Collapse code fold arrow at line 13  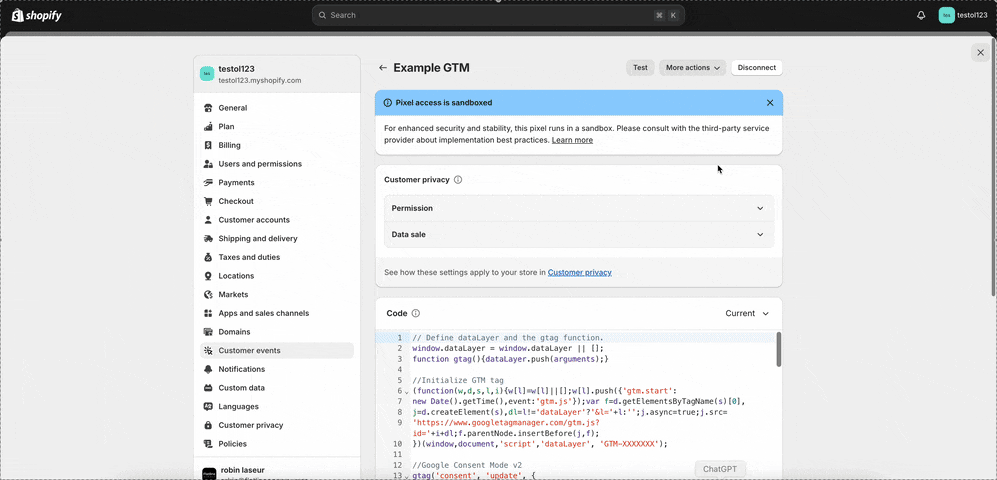point(407,476)
